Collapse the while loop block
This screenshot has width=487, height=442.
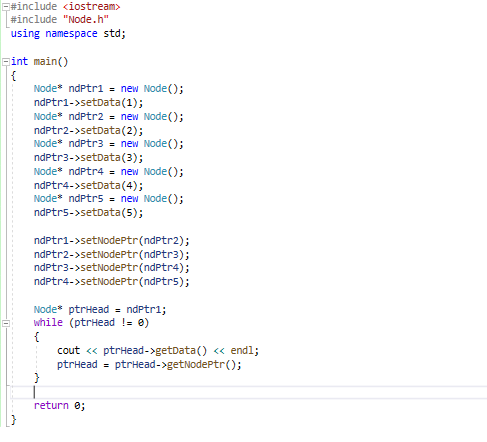click(x=6, y=323)
